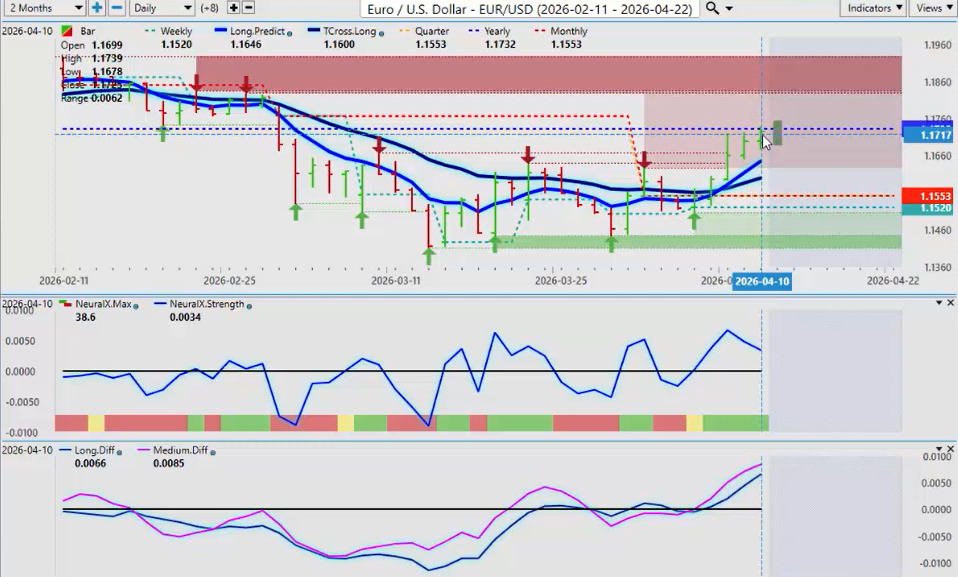Viewport: 958px width, 577px height.
Task: Open the Views menu
Action: coord(933,8)
